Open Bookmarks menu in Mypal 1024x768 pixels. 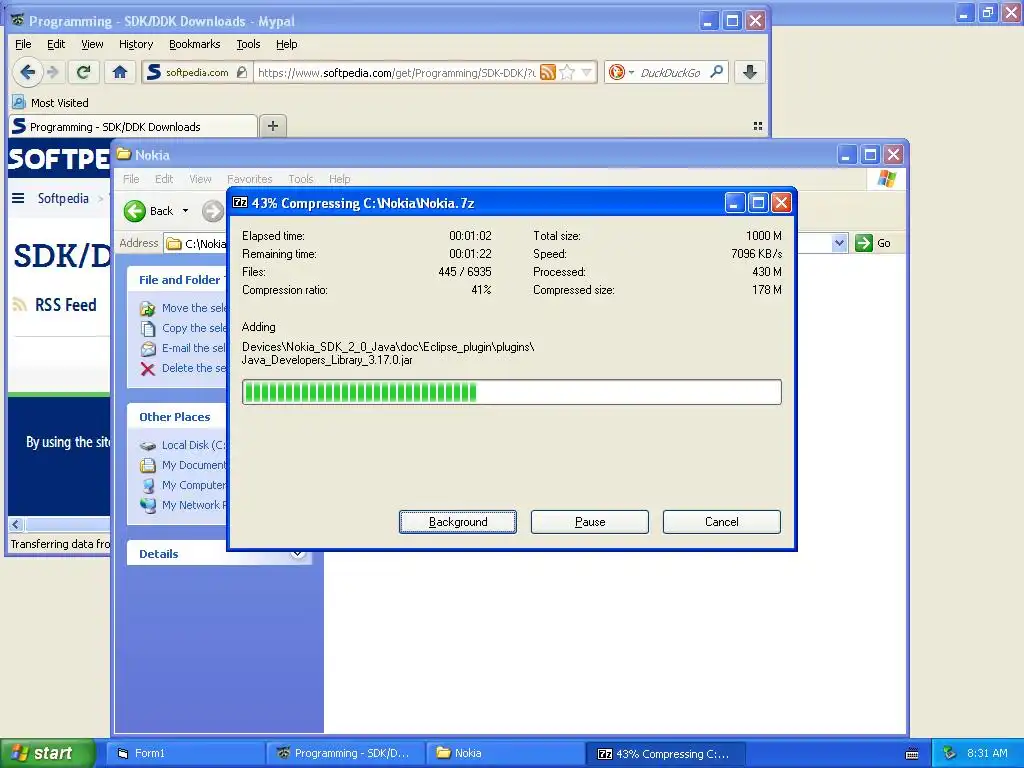[x=195, y=44]
